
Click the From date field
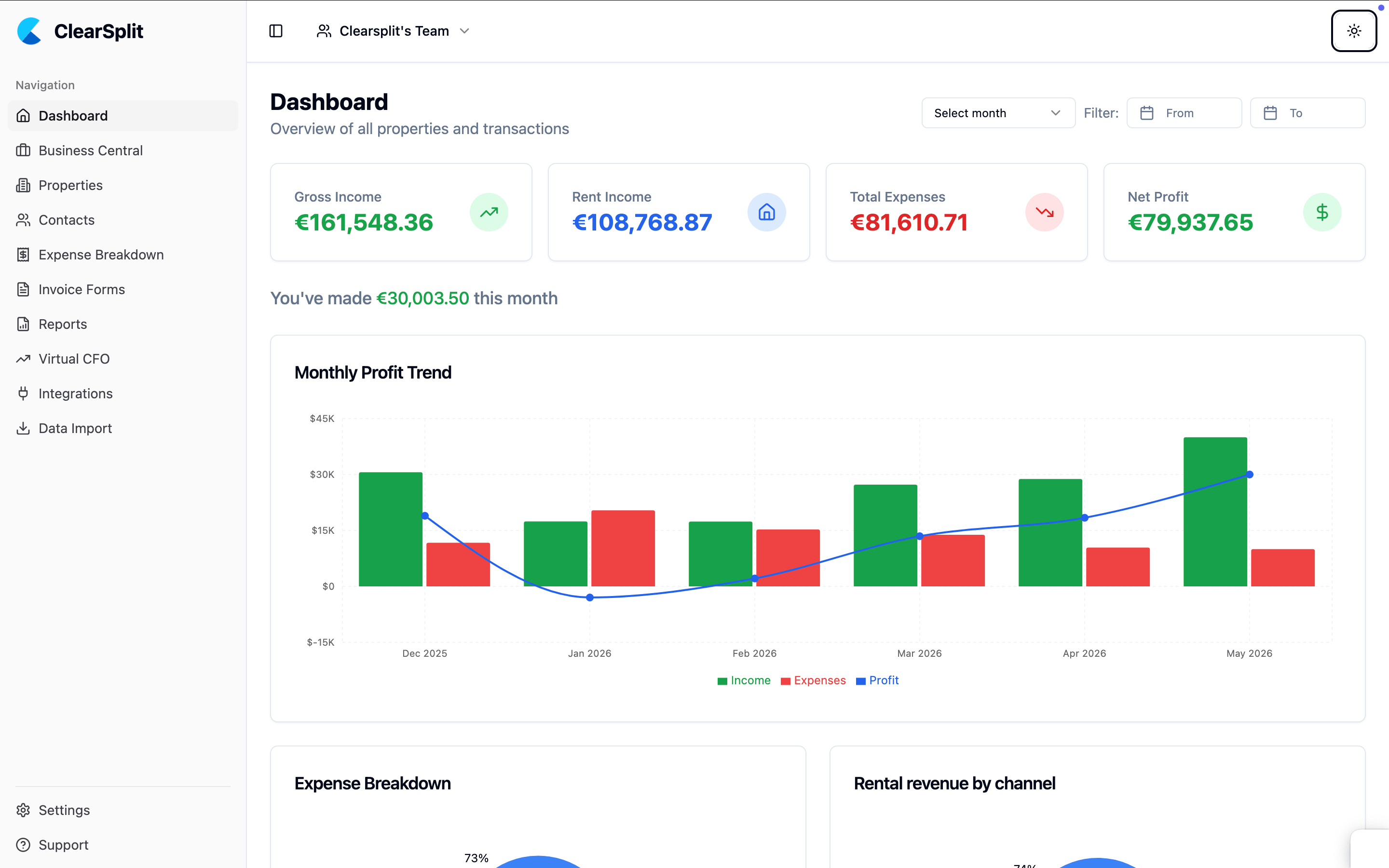(x=1184, y=113)
